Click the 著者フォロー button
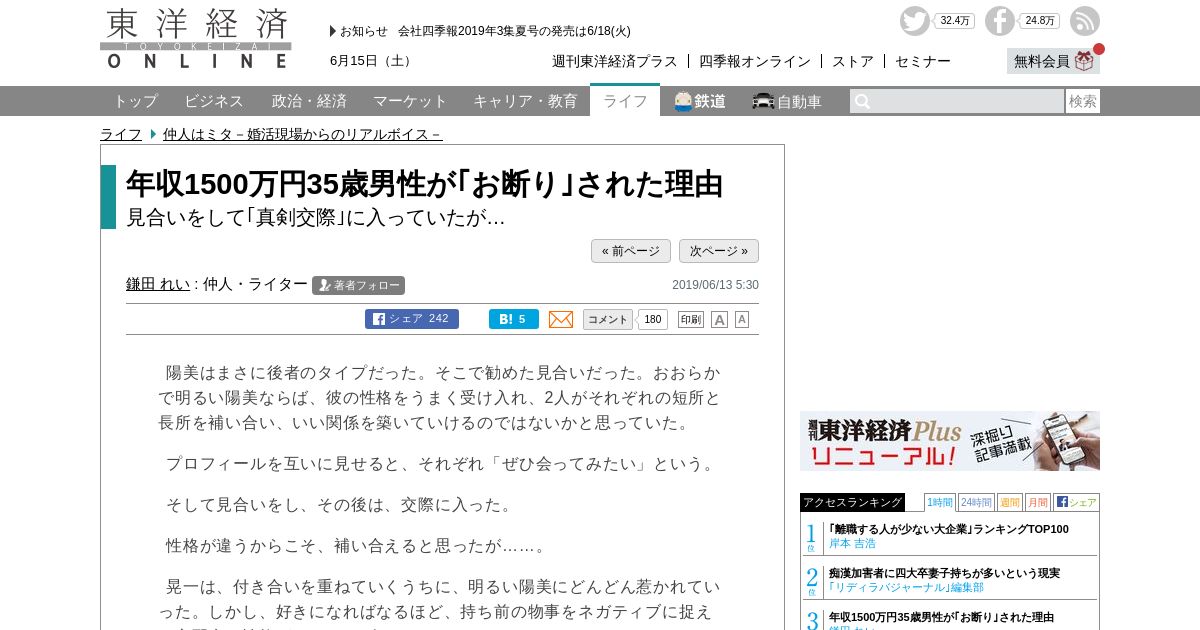The height and width of the screenshot is (630, 1200). click(358, 285)
